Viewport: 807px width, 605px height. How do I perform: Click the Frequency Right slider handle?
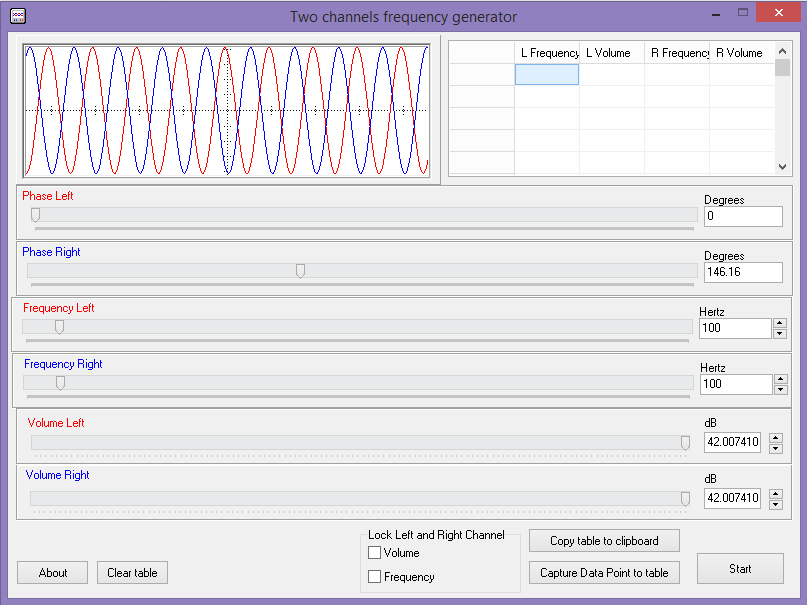point(61,383)
